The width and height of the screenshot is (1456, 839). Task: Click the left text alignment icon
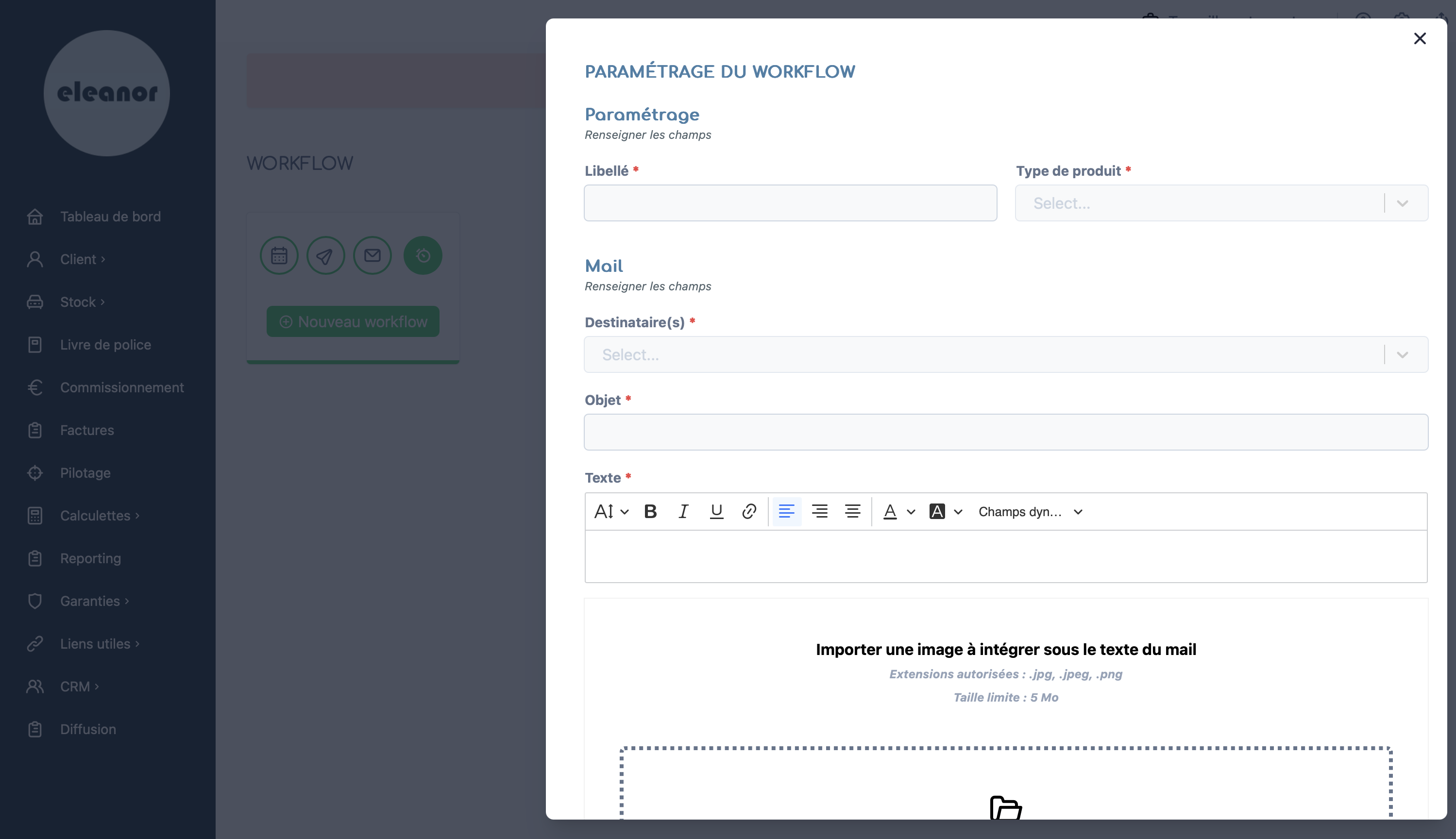click(x=786, y=511)
